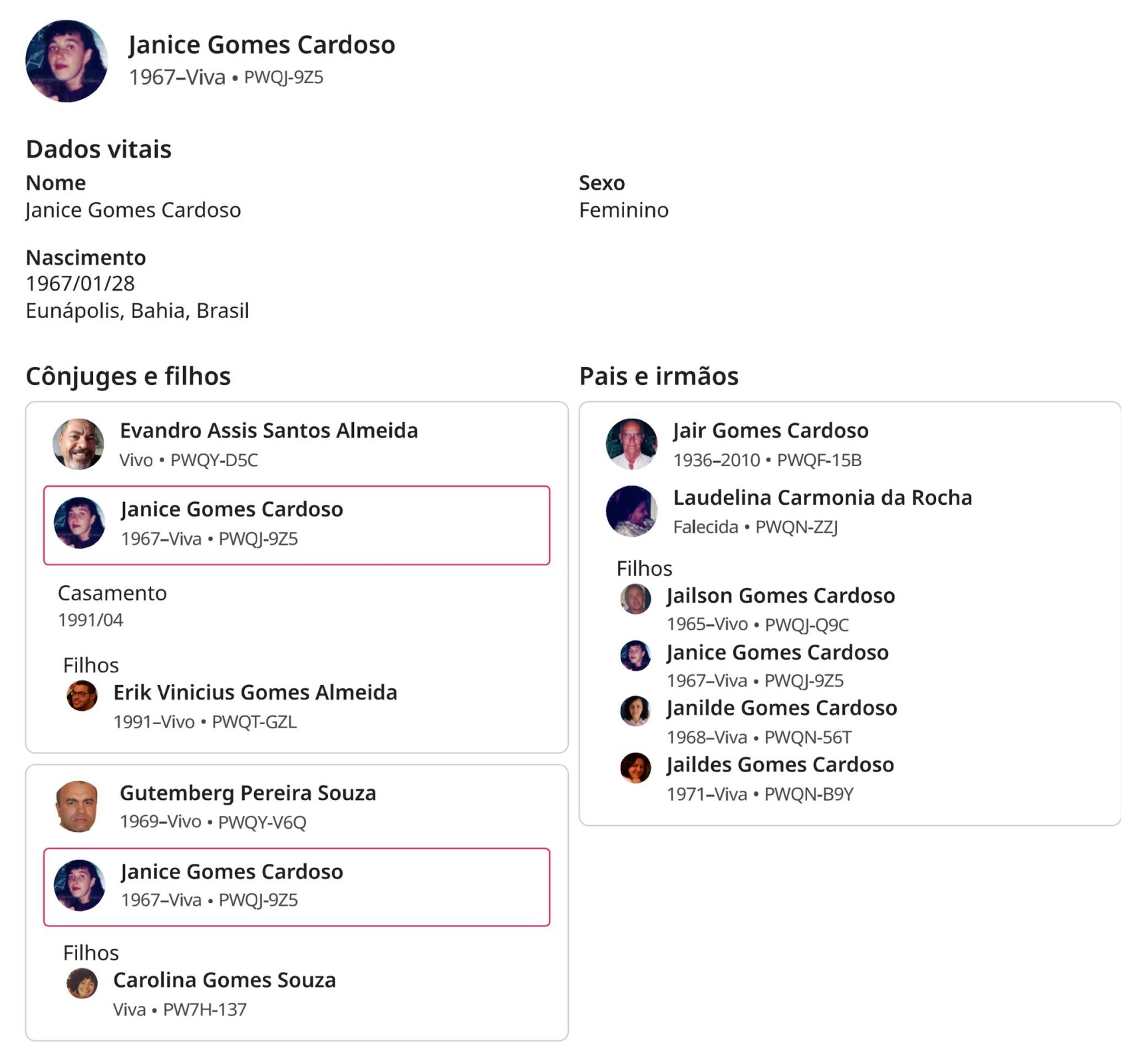The image size is (1129, 1064).
Task: Open Gutemberg Pereira Souza name link
Action: [247, 793]
